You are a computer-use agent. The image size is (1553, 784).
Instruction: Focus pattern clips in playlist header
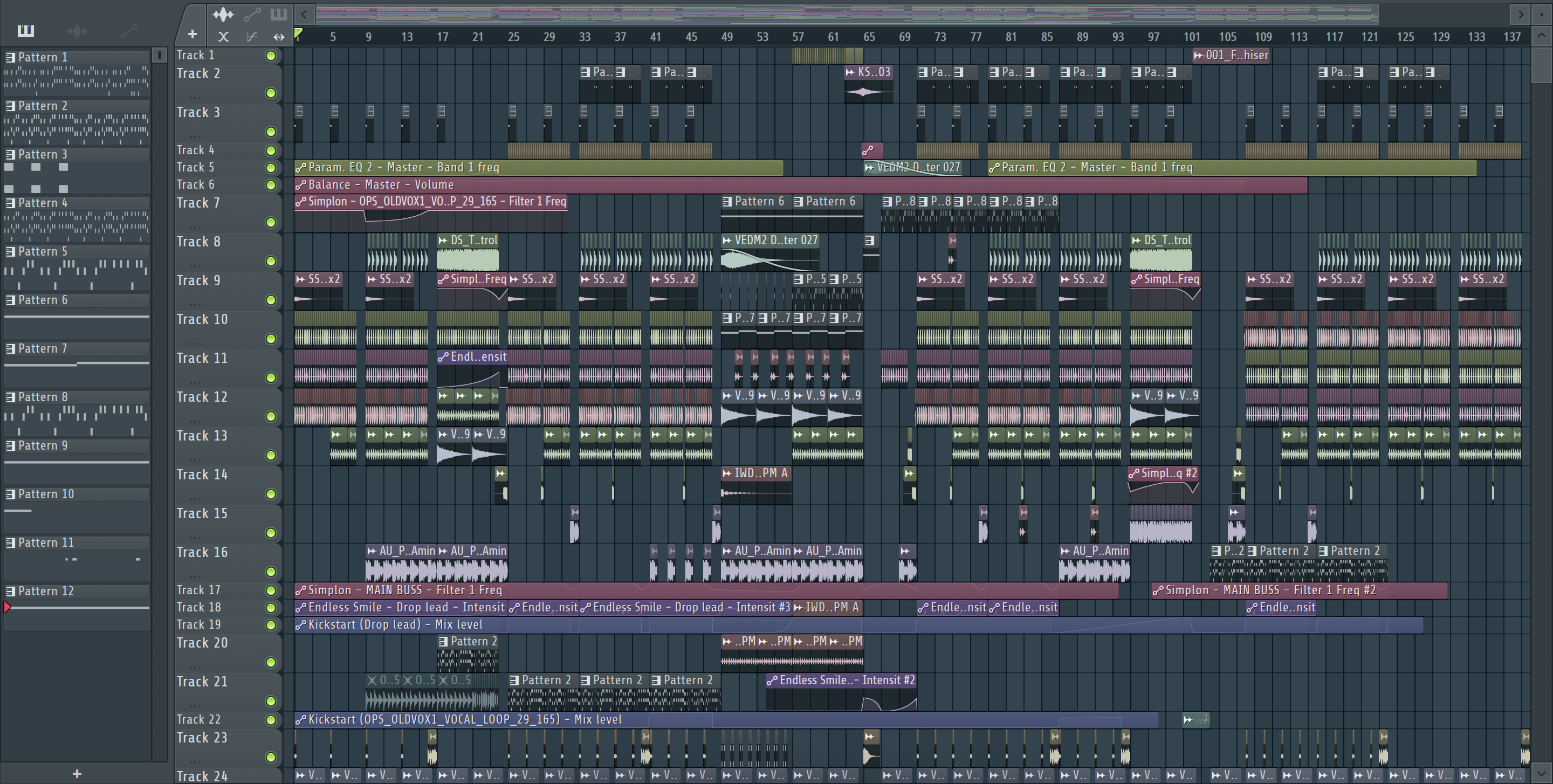[279, 14]
